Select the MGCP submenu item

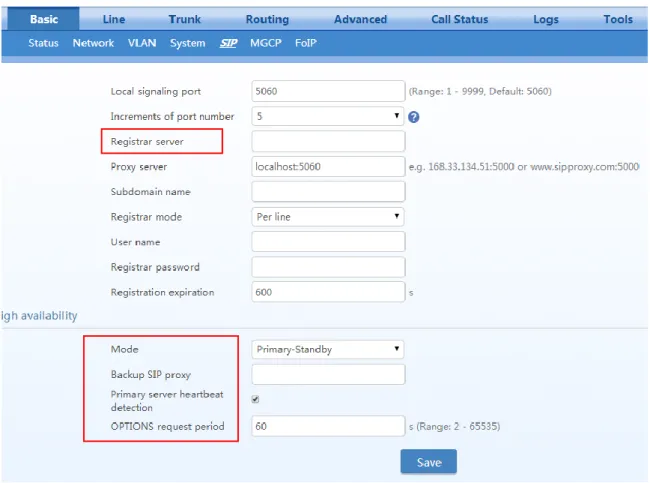point(266,43)
